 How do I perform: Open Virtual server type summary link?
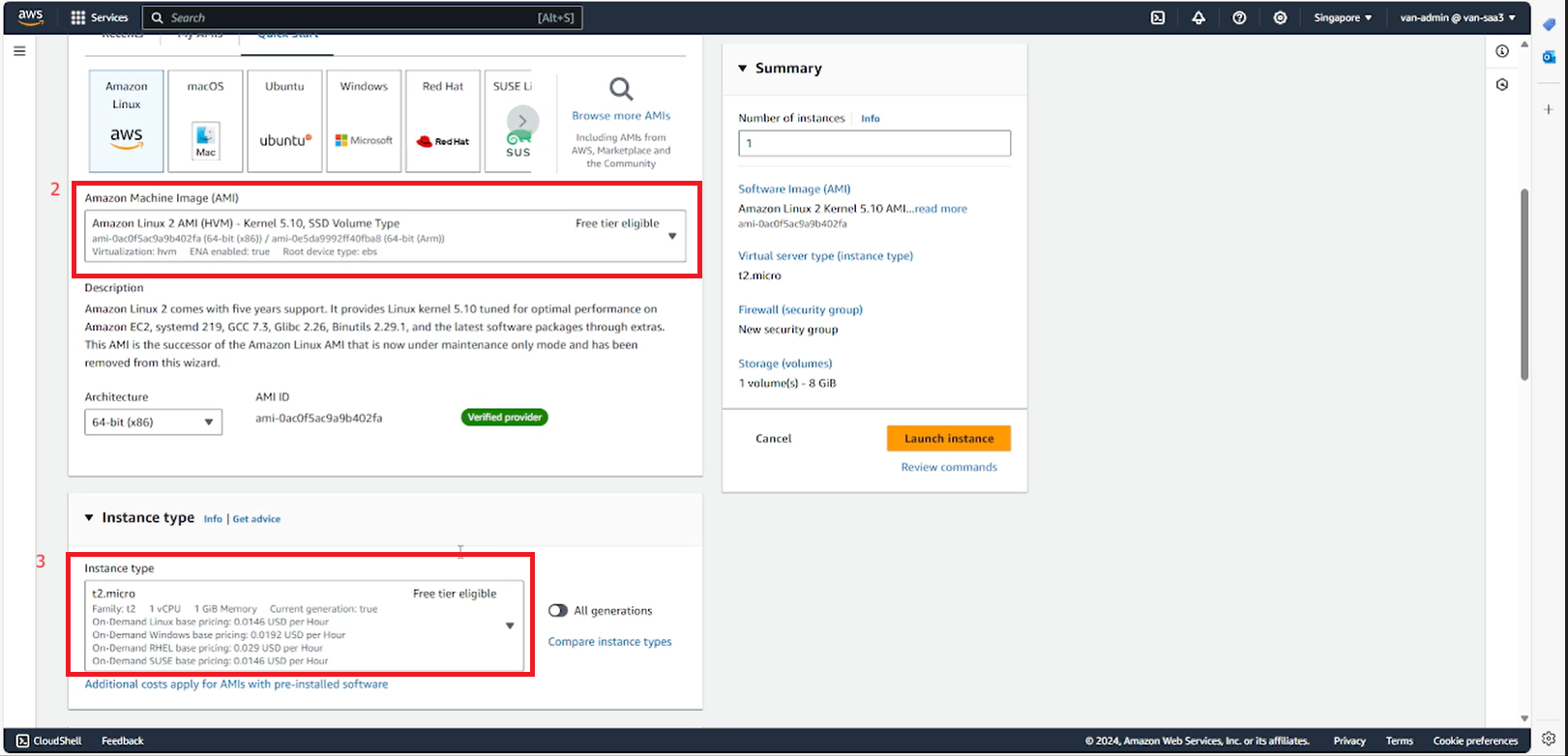coord(825,255)
